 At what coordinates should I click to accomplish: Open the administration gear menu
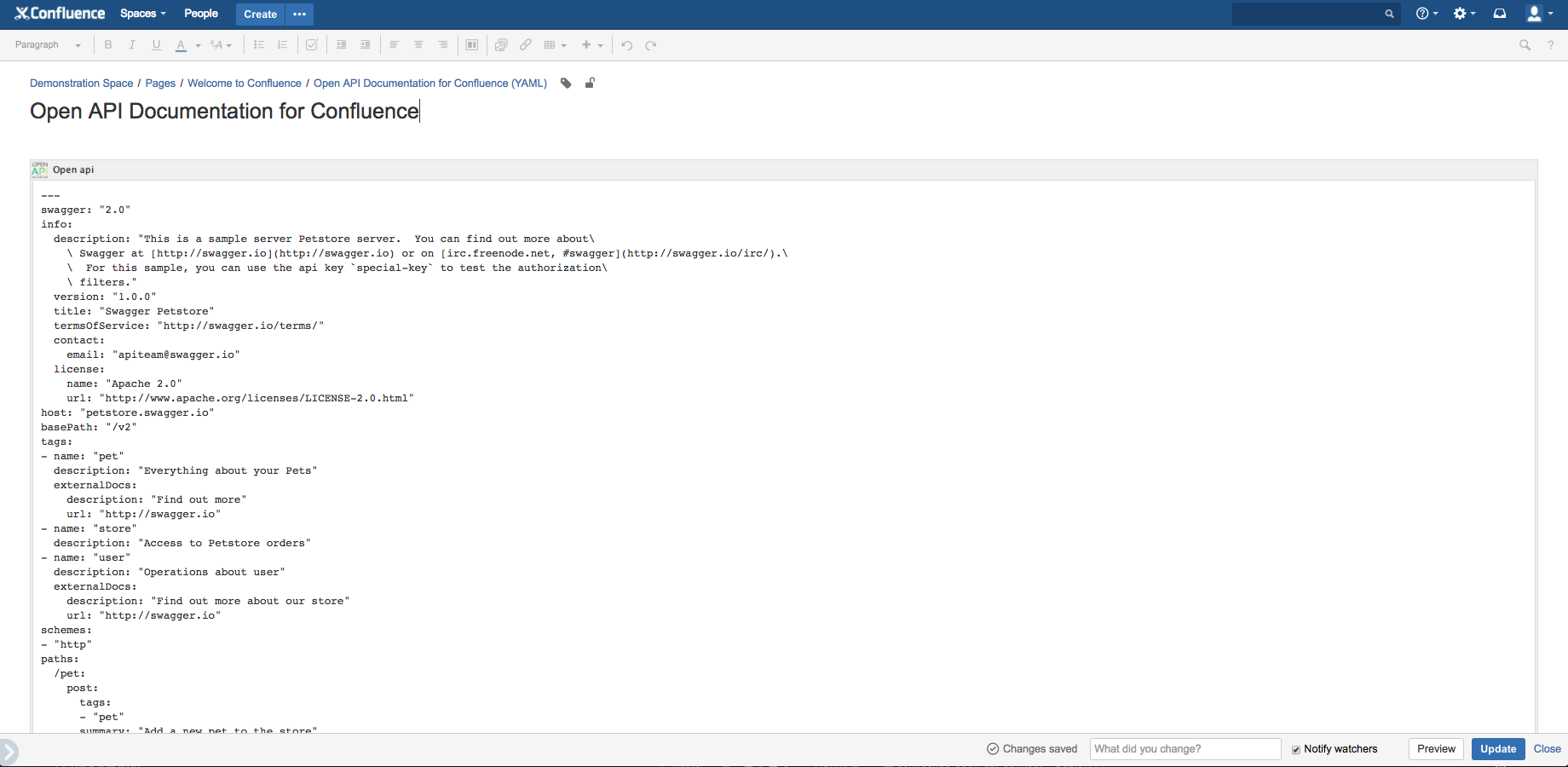coord(1464,14)
